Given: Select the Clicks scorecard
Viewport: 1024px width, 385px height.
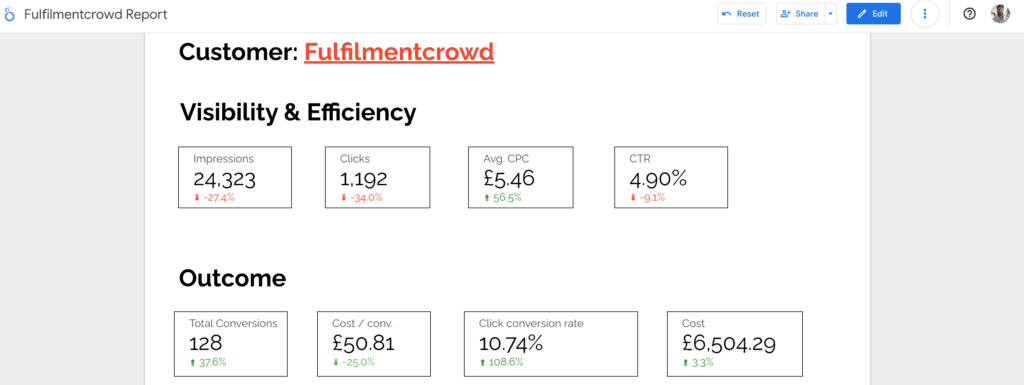Looking at the screenshot, I should 377,177.
